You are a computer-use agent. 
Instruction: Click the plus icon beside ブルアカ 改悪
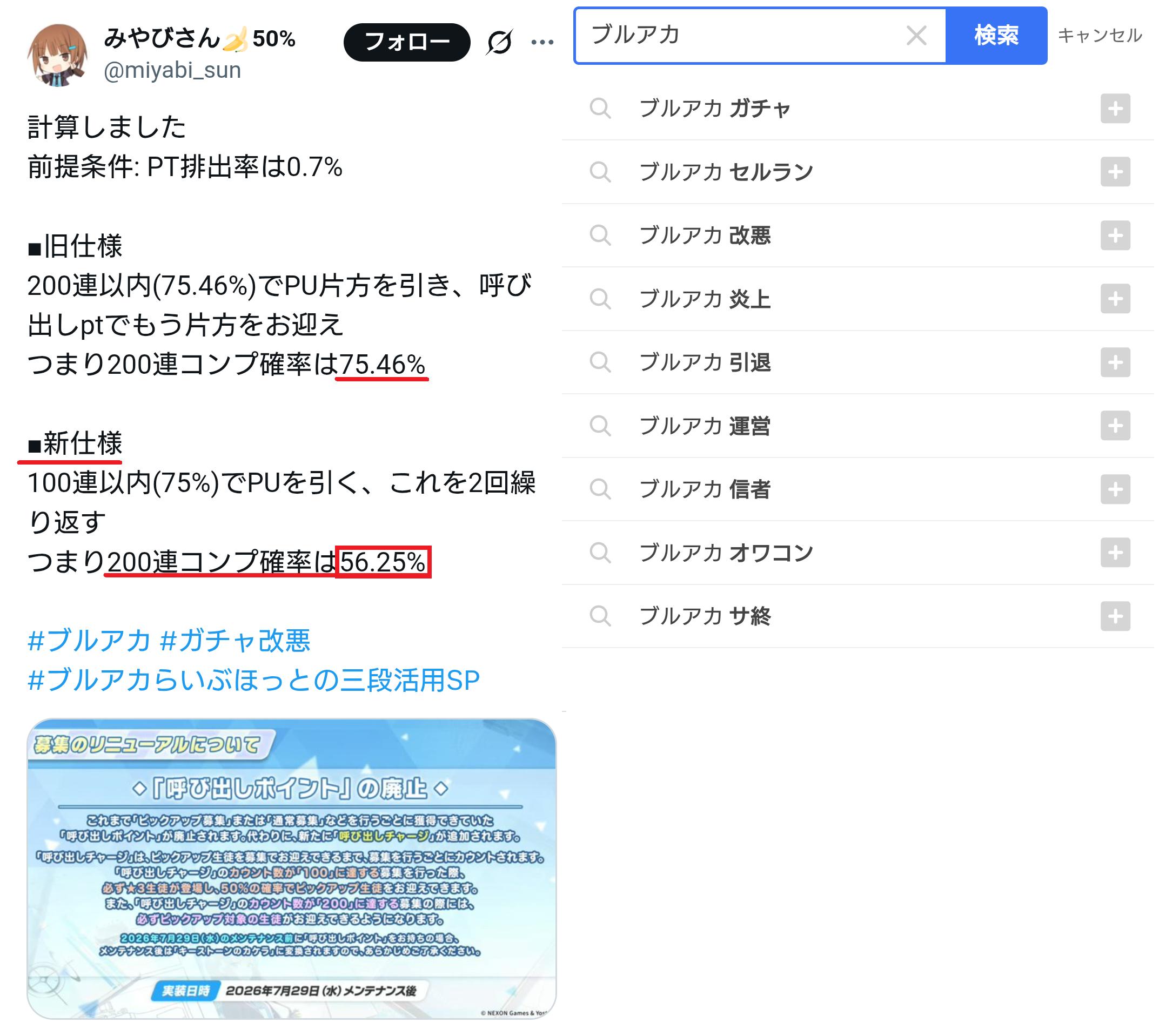click(1115, 235)
